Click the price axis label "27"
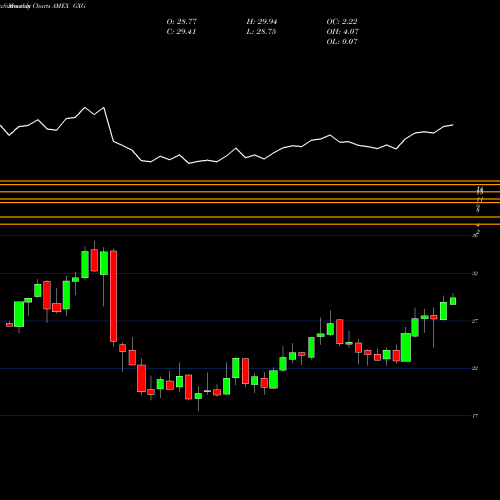 pyautogui.click(x=475, y=321)
